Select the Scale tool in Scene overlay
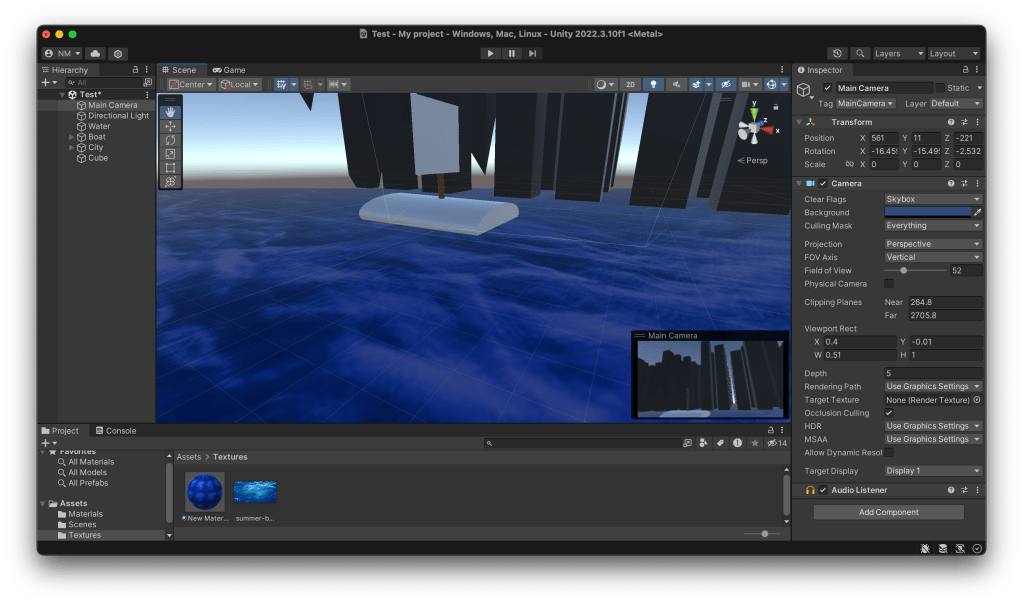Screen dimensions: 1023x604 tap(170, 154)
